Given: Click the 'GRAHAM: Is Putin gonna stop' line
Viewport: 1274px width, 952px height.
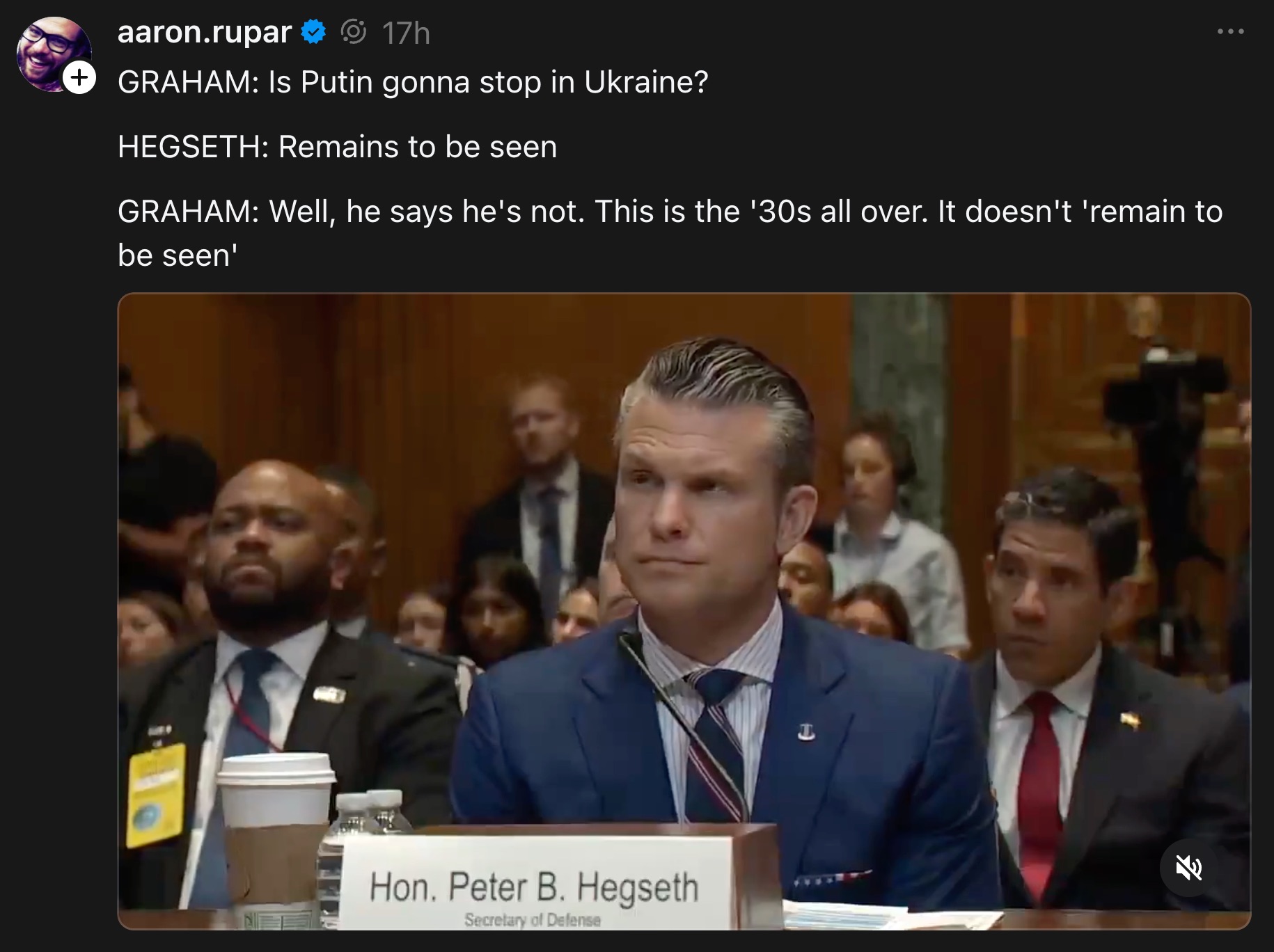Looking at the screenshot, I should pyautogui.click(x=413, y=82).
